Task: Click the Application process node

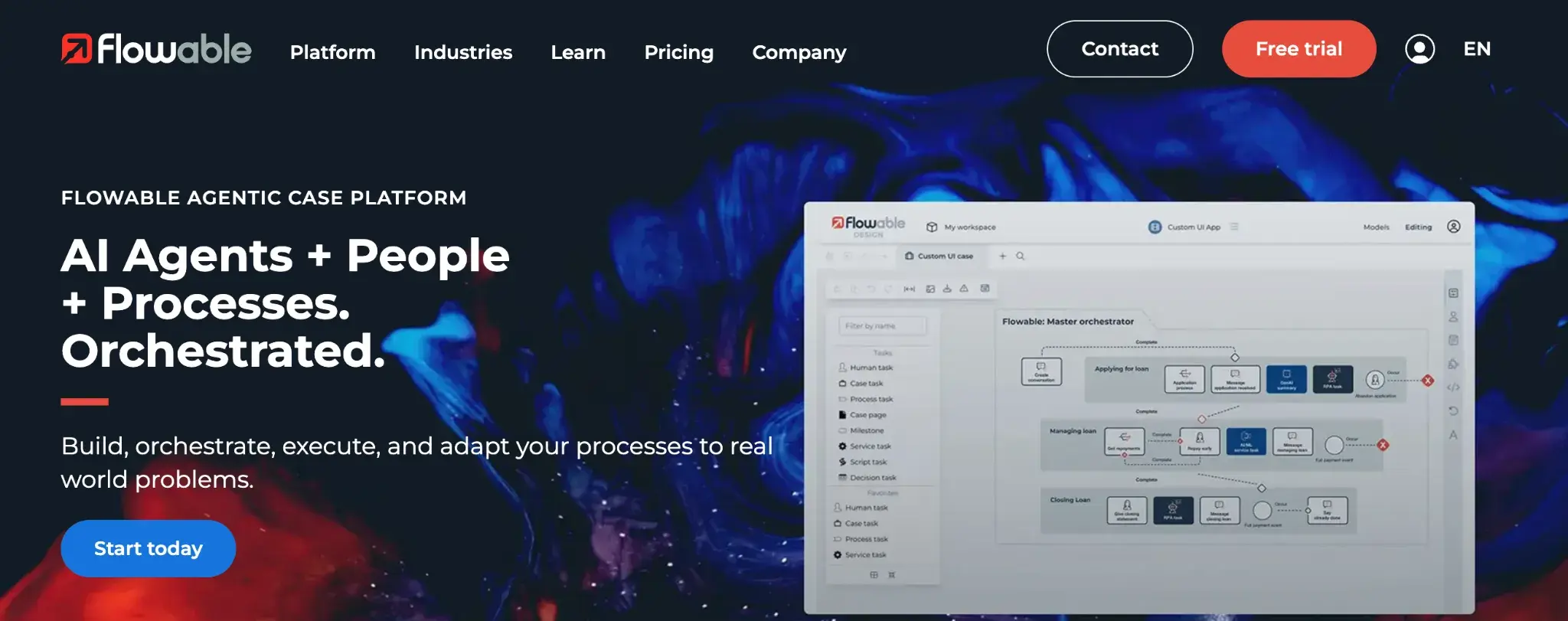Action: tap(1184, 379)
